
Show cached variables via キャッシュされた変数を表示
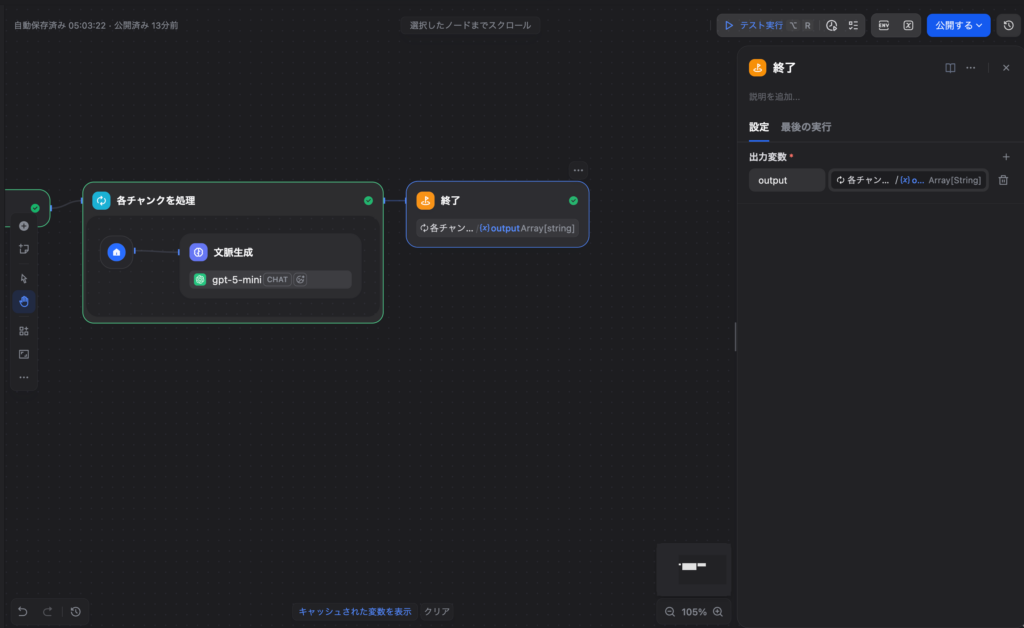[x=355, y=611]
